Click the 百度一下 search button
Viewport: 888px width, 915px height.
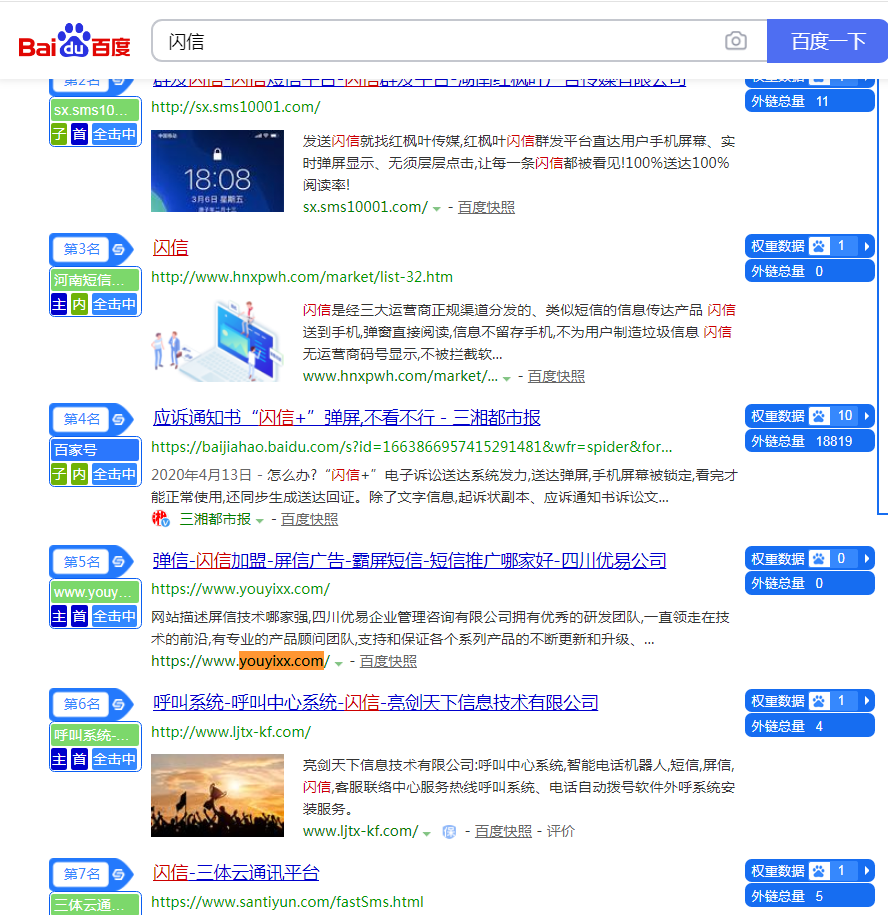tap(827, 41)
